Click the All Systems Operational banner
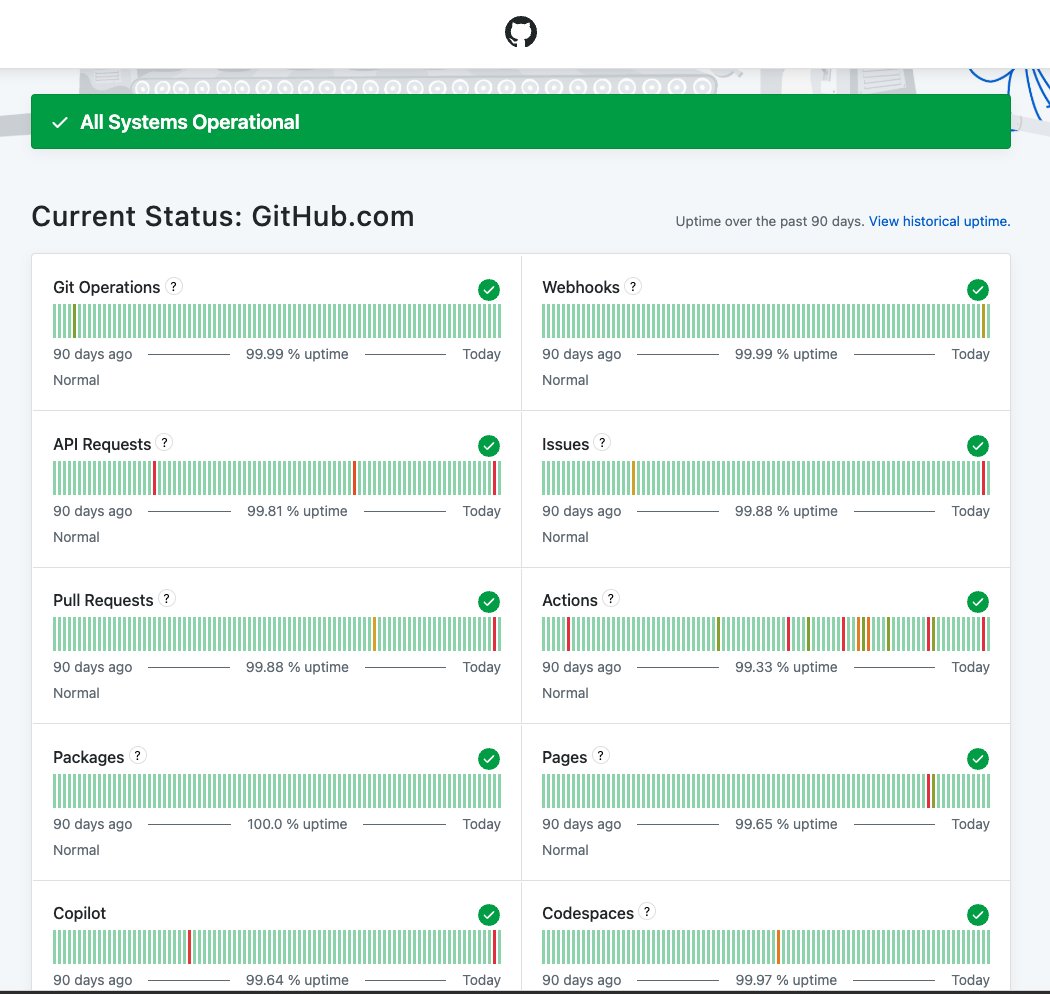 point(520,121)
